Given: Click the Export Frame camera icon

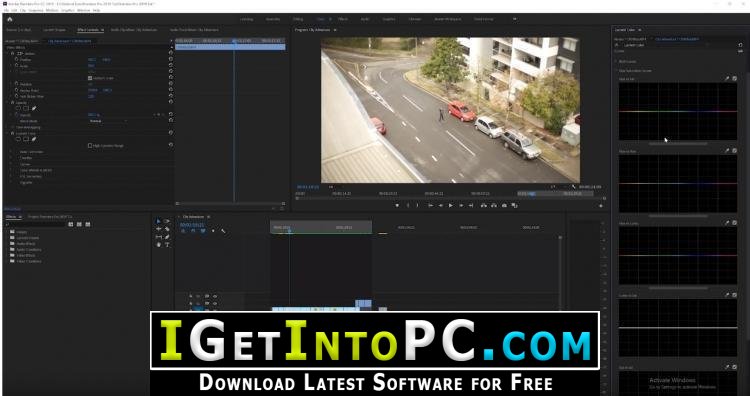Looking at the screenshot, I should click(504, 205).
